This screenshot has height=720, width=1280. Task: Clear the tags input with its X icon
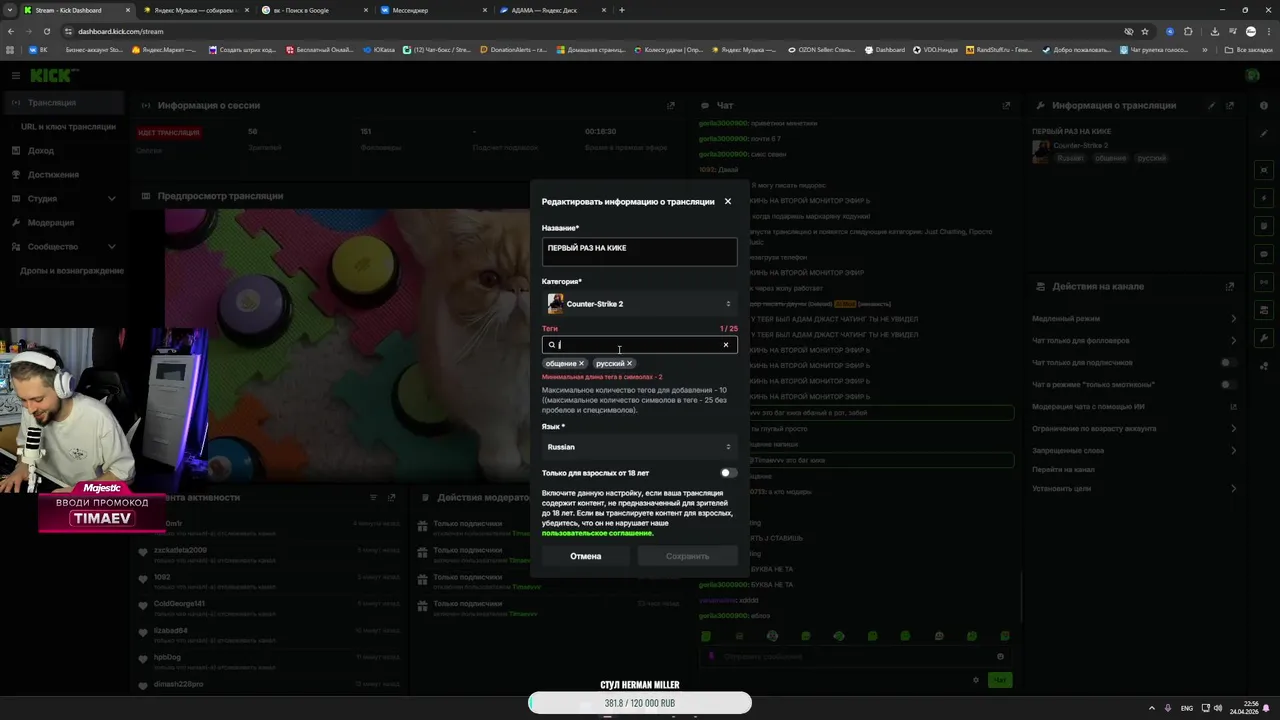pyautogui.click(x=726, y=345)
